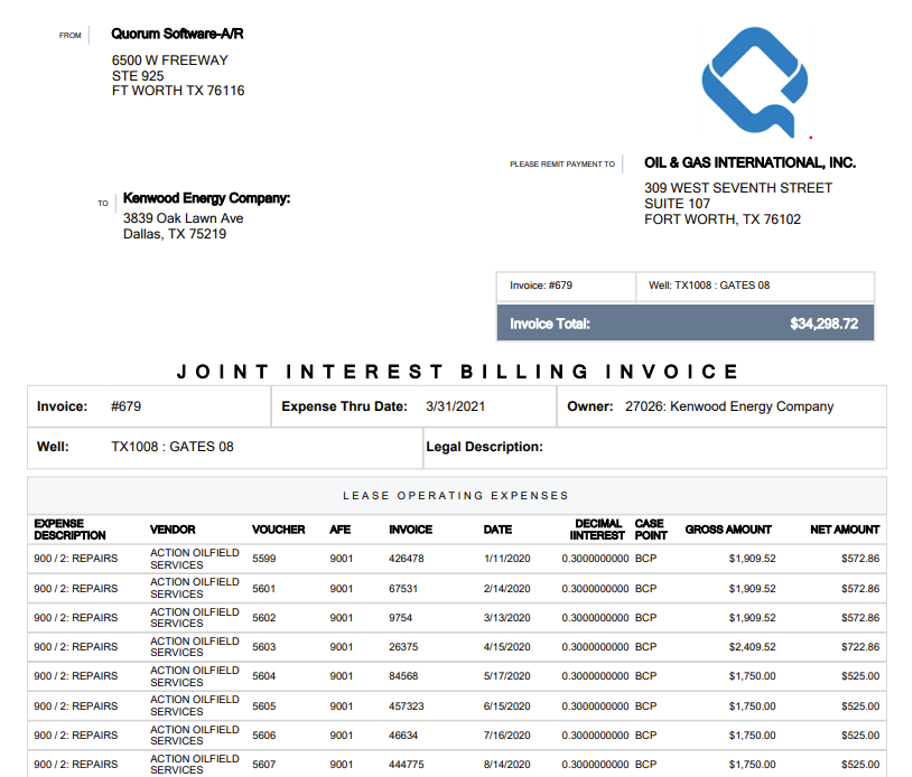Click invoice number 426478
The image size is (912, 777).
click(x=407, y=558)
